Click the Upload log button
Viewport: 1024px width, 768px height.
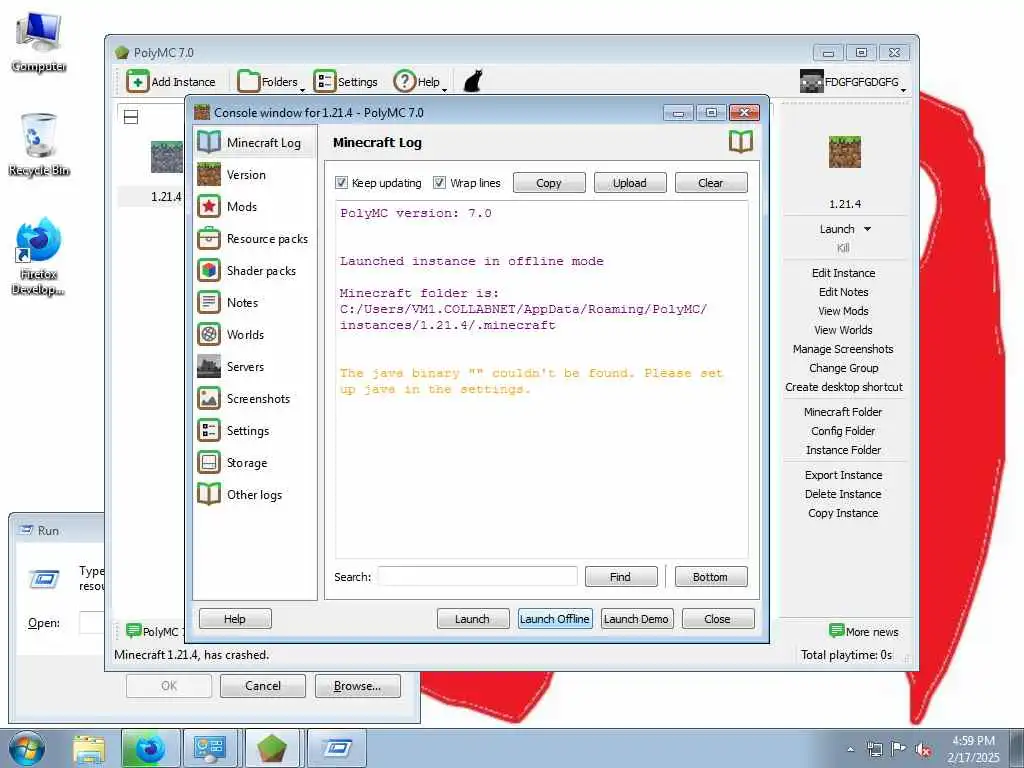pos(630,183)
